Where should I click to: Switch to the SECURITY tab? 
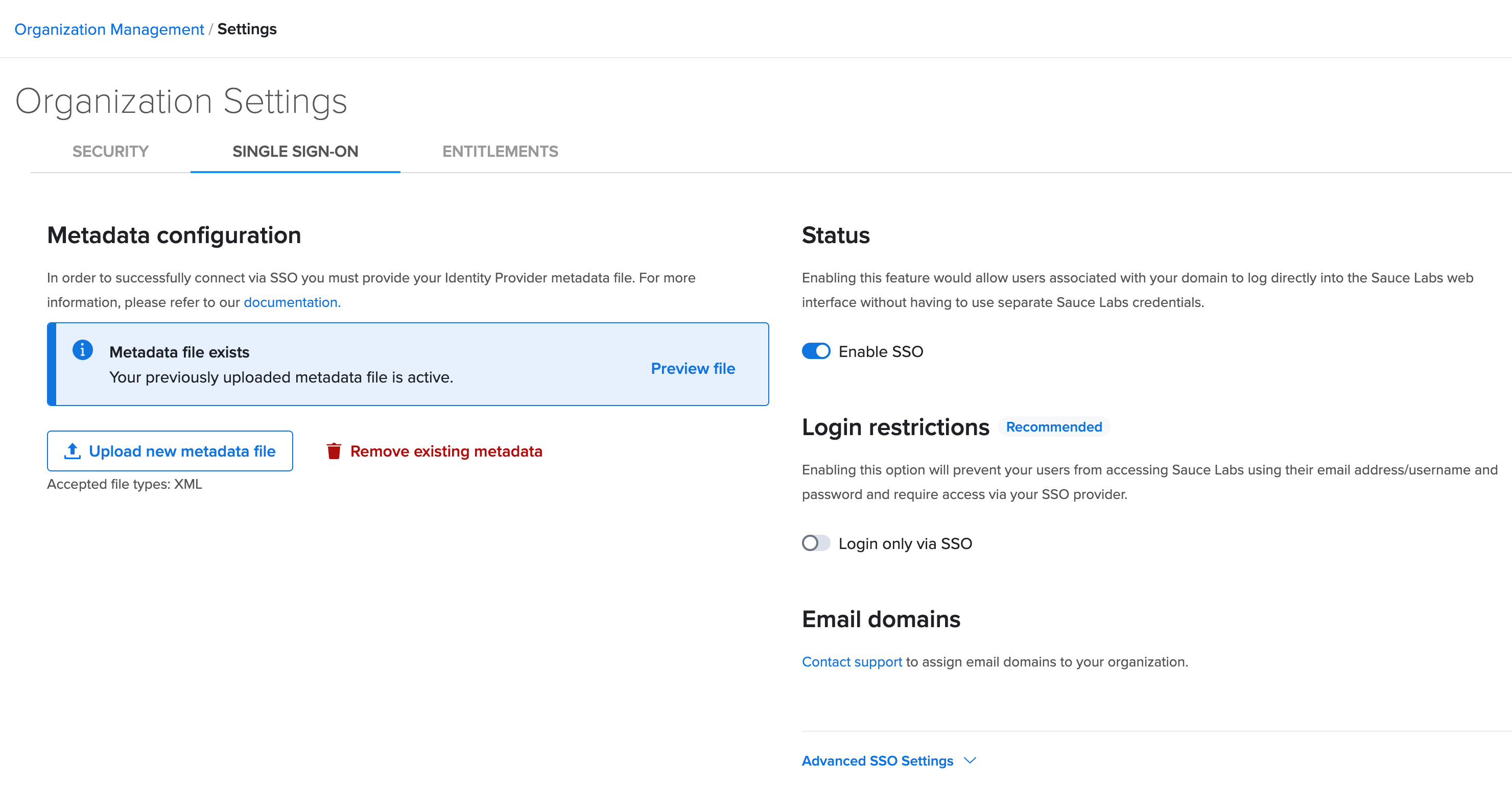click(x=110, y=151)
